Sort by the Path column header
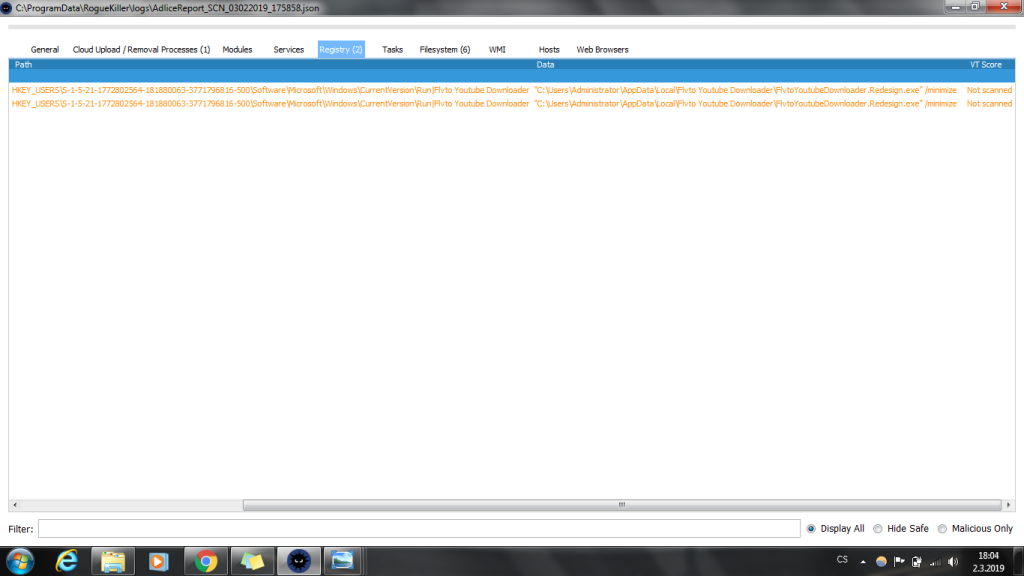The height and width of the screenshot is (576, 1024). coord(24,65)
